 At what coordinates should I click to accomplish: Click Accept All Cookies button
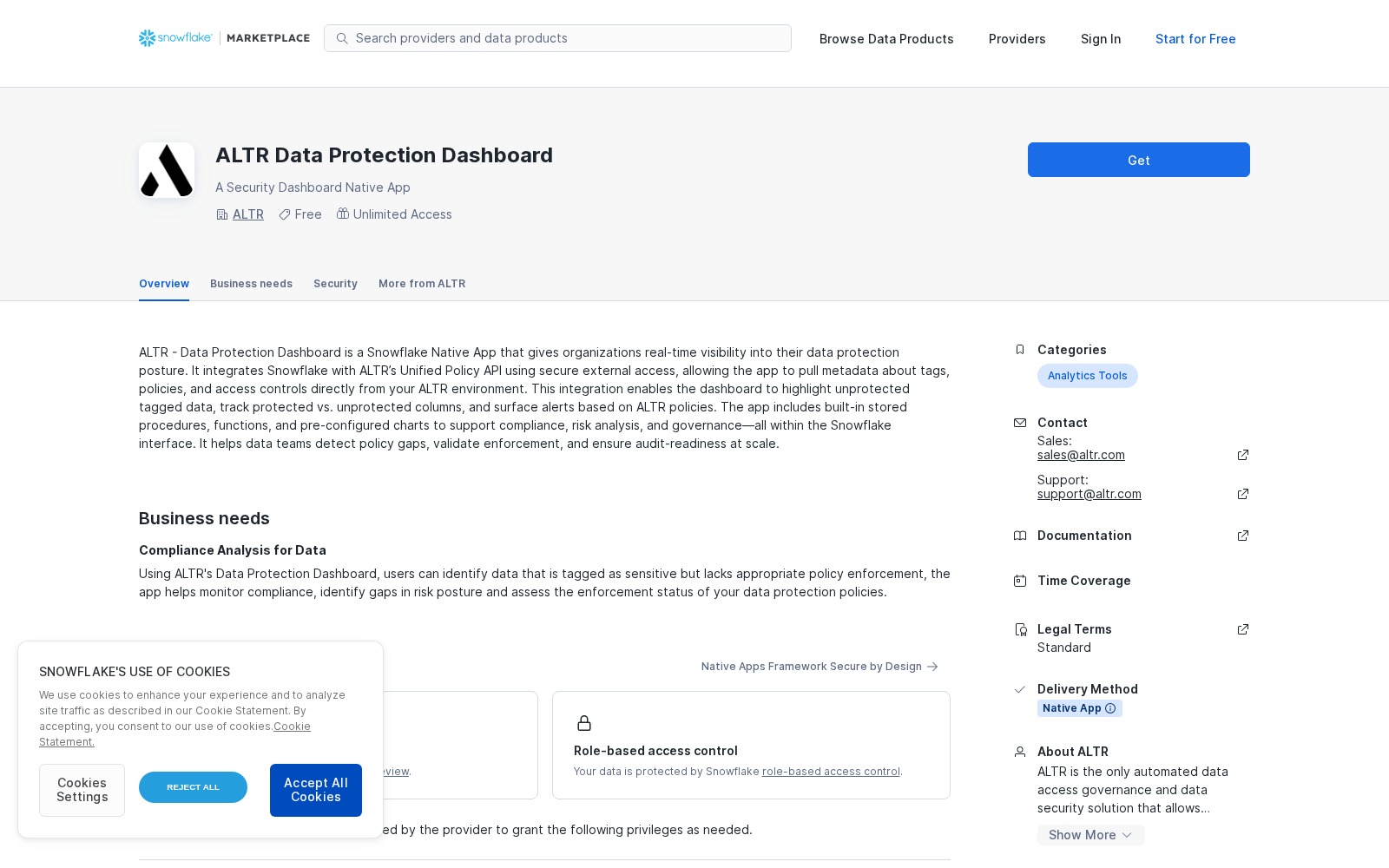click(x=316, y=790)
